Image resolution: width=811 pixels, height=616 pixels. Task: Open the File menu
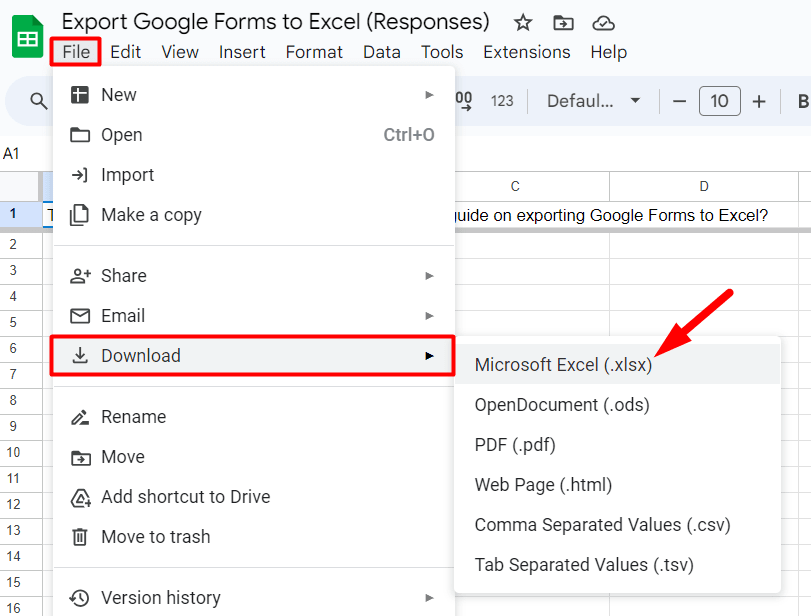[76, 52]
